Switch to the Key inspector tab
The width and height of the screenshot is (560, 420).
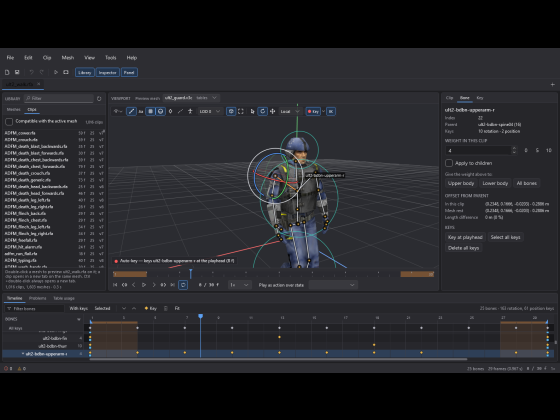(x=480, y=98)
